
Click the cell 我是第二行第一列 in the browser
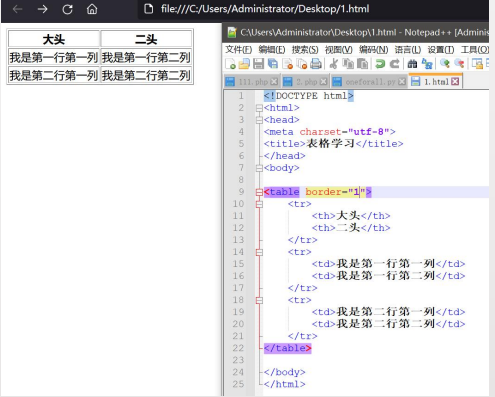pos(54,75)
